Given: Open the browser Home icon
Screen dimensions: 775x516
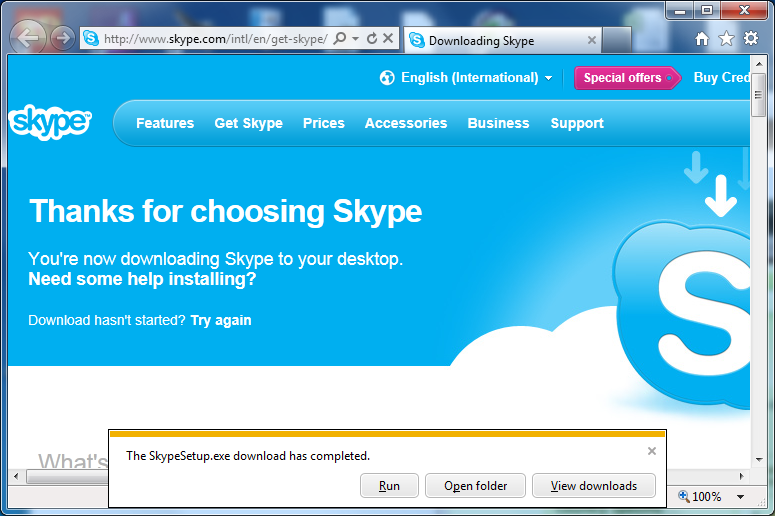Looking at the screenshot, I should click(702, 39).
